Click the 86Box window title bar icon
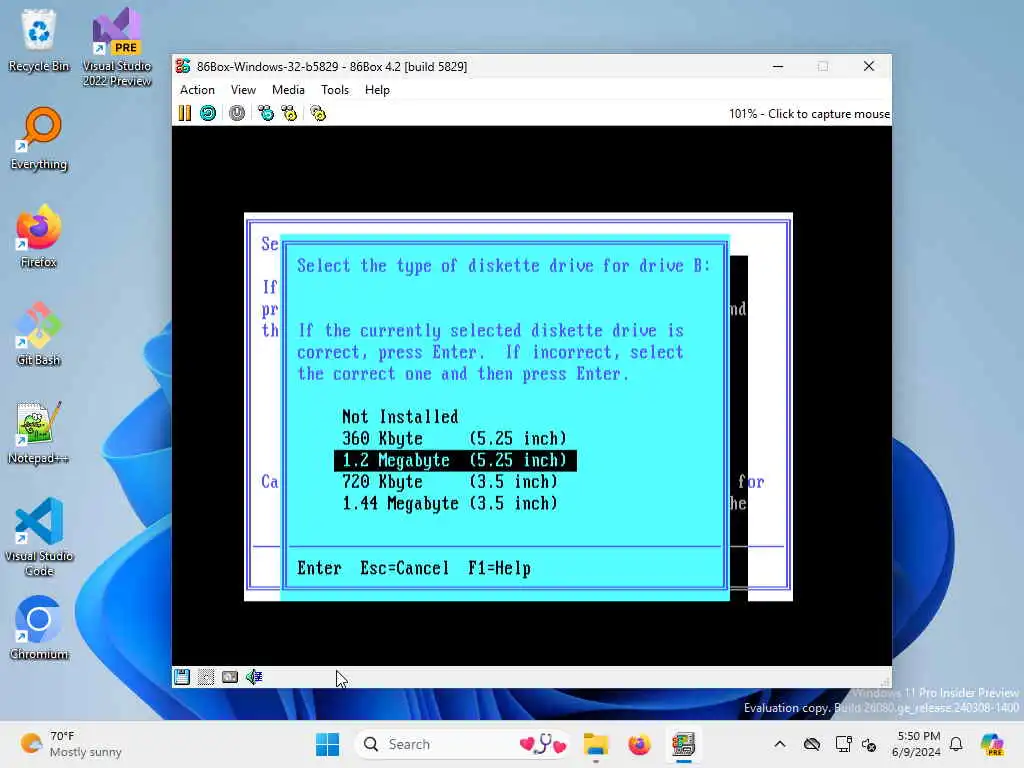The width and height of the screenshot is (1024, 768). point(183,66)
